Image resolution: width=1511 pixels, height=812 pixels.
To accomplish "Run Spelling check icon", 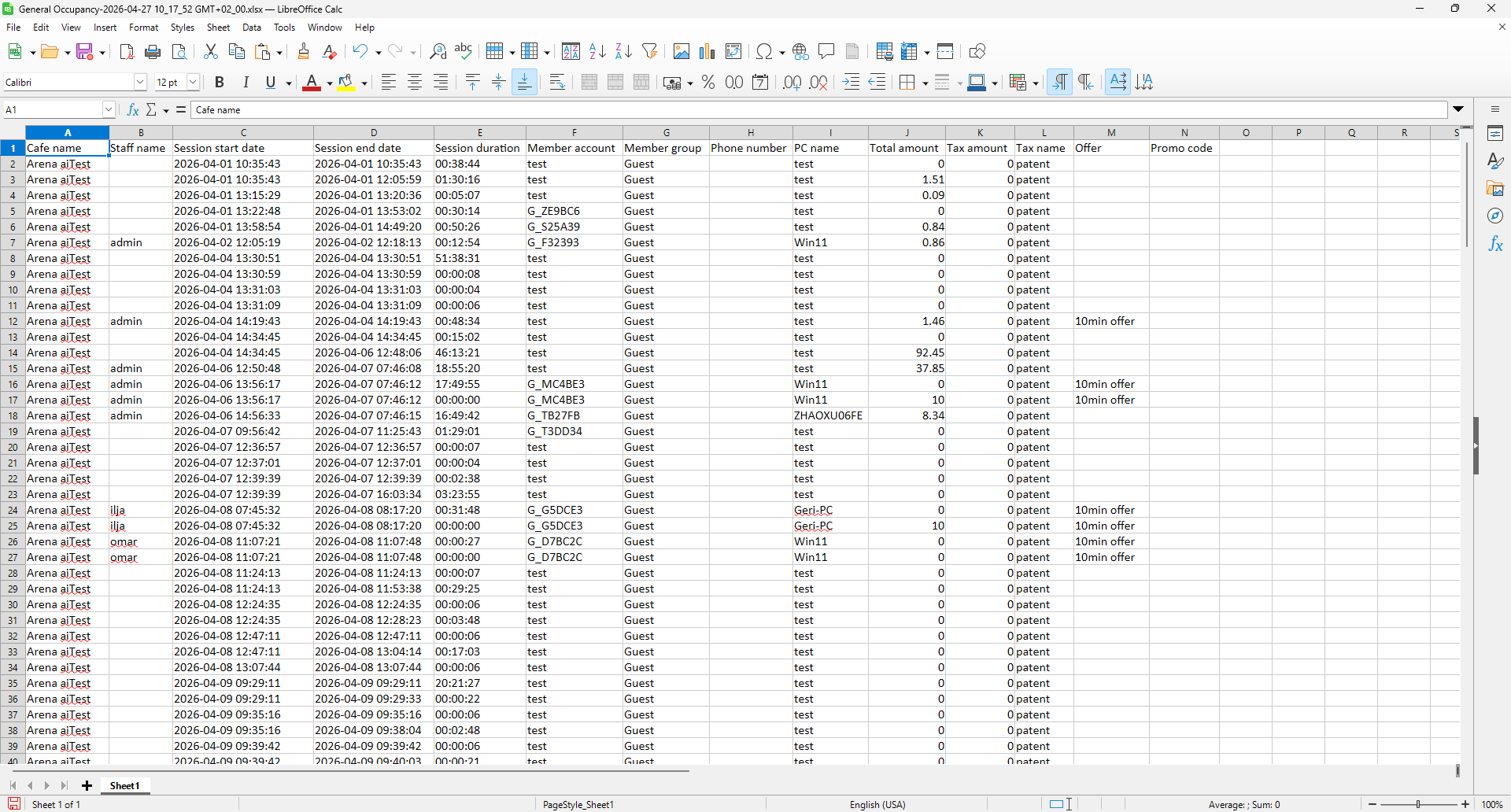I will point(464,52).
